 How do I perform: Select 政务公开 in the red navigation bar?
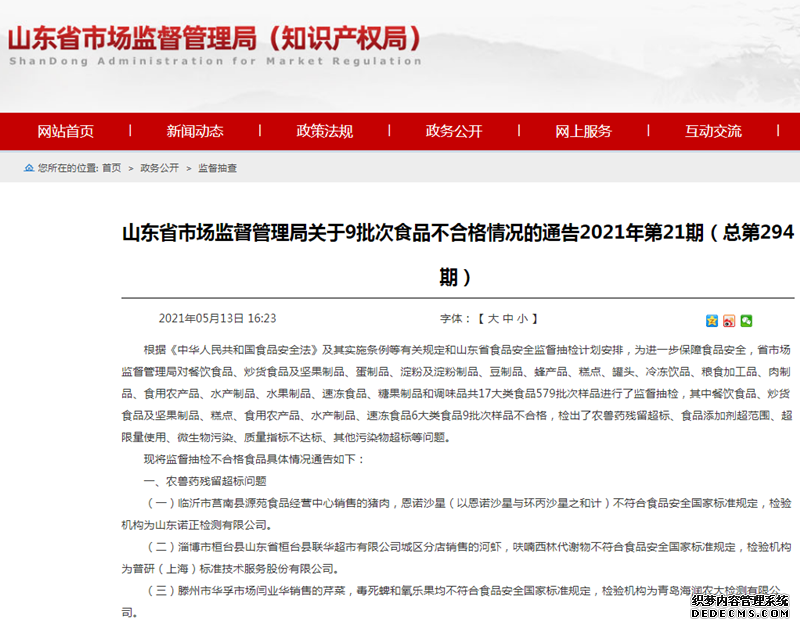click(x=454, y=131)
